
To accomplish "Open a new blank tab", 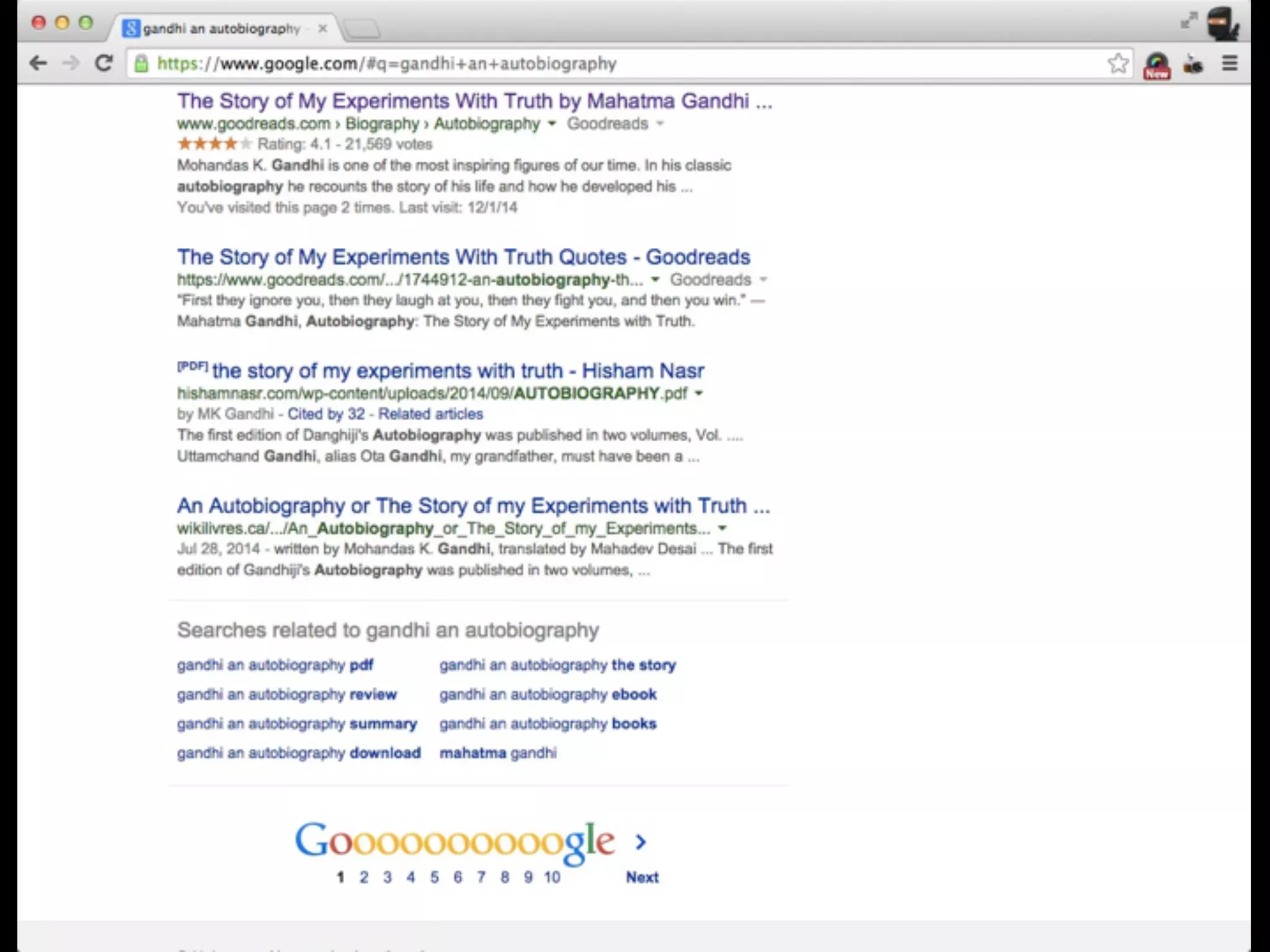I will click(362, 29).
